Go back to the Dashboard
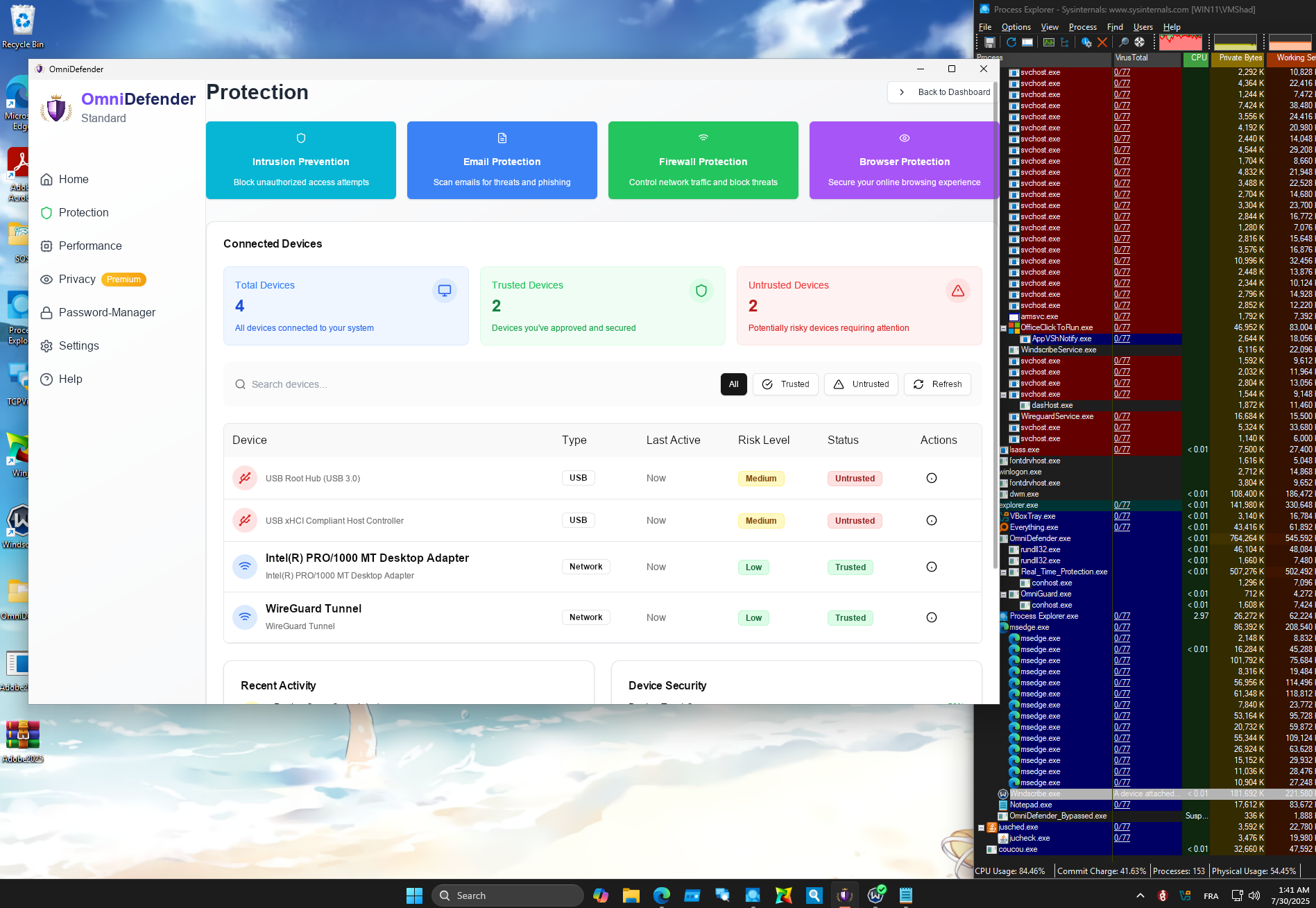 pyautogui.click(x=943, y=92)
